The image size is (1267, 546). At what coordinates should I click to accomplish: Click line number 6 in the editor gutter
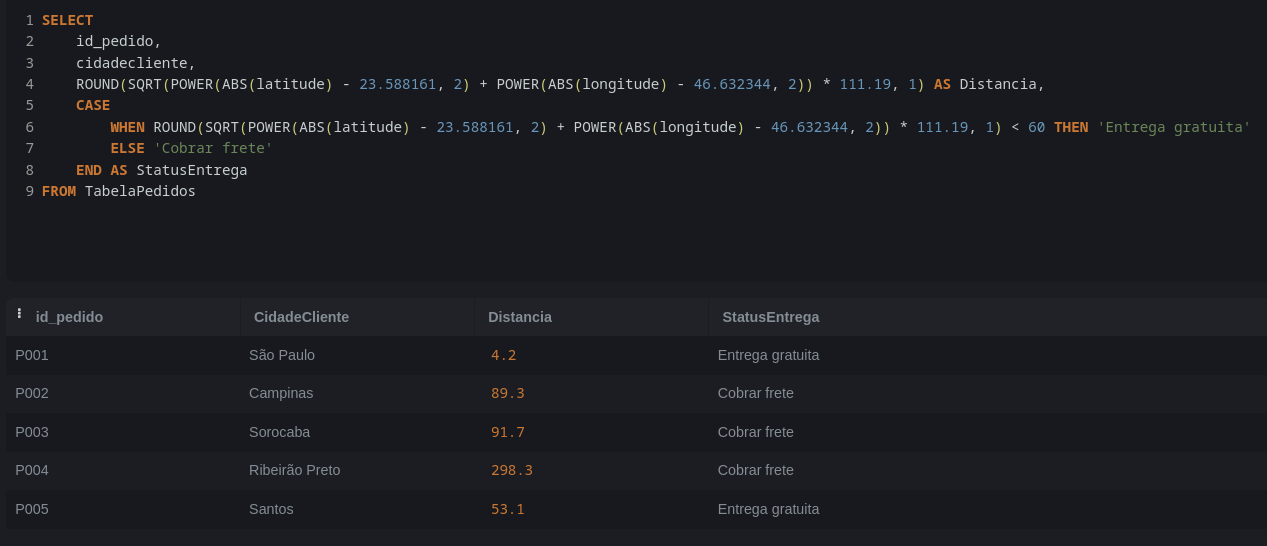[30, 127]
